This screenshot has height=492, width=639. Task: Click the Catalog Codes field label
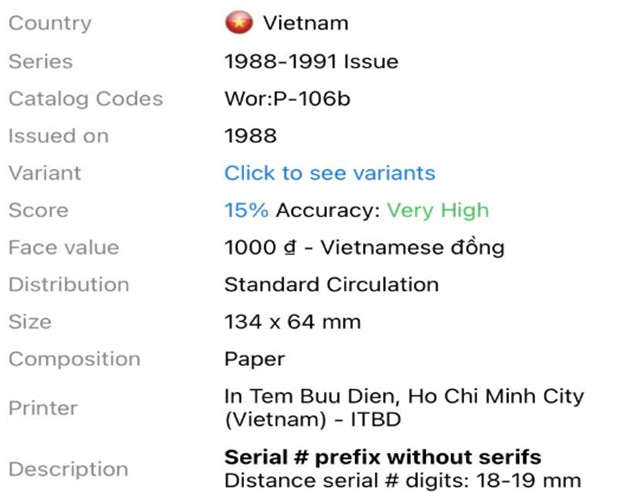85,99
